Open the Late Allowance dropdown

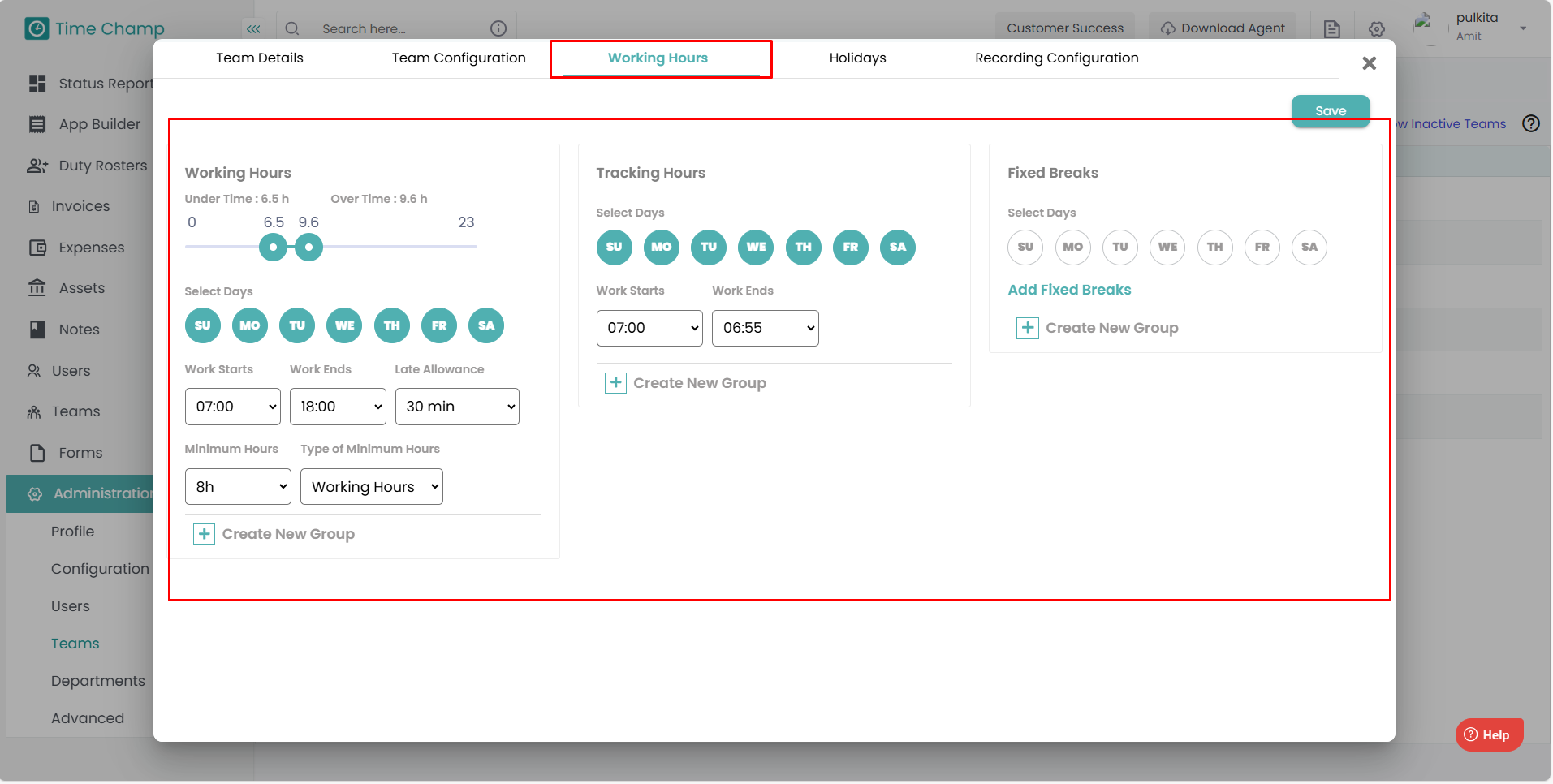(456, 407)
